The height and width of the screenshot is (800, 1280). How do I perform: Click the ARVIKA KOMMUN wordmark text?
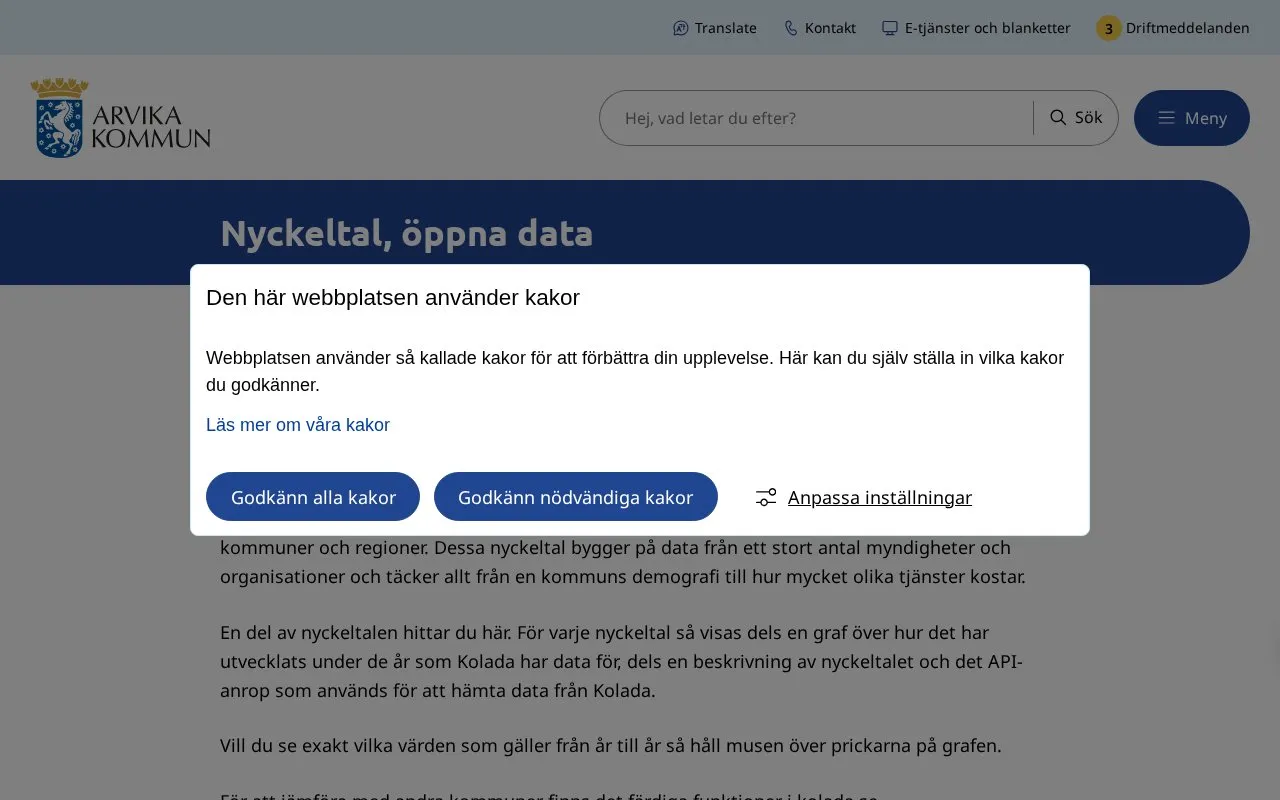(x=151, y=127)
